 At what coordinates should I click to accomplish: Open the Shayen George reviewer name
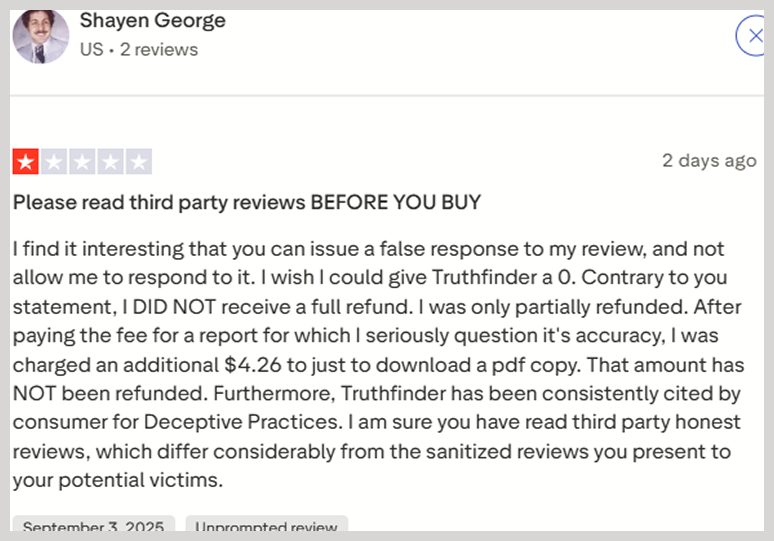pyautogui.click(x=153, y=21)
